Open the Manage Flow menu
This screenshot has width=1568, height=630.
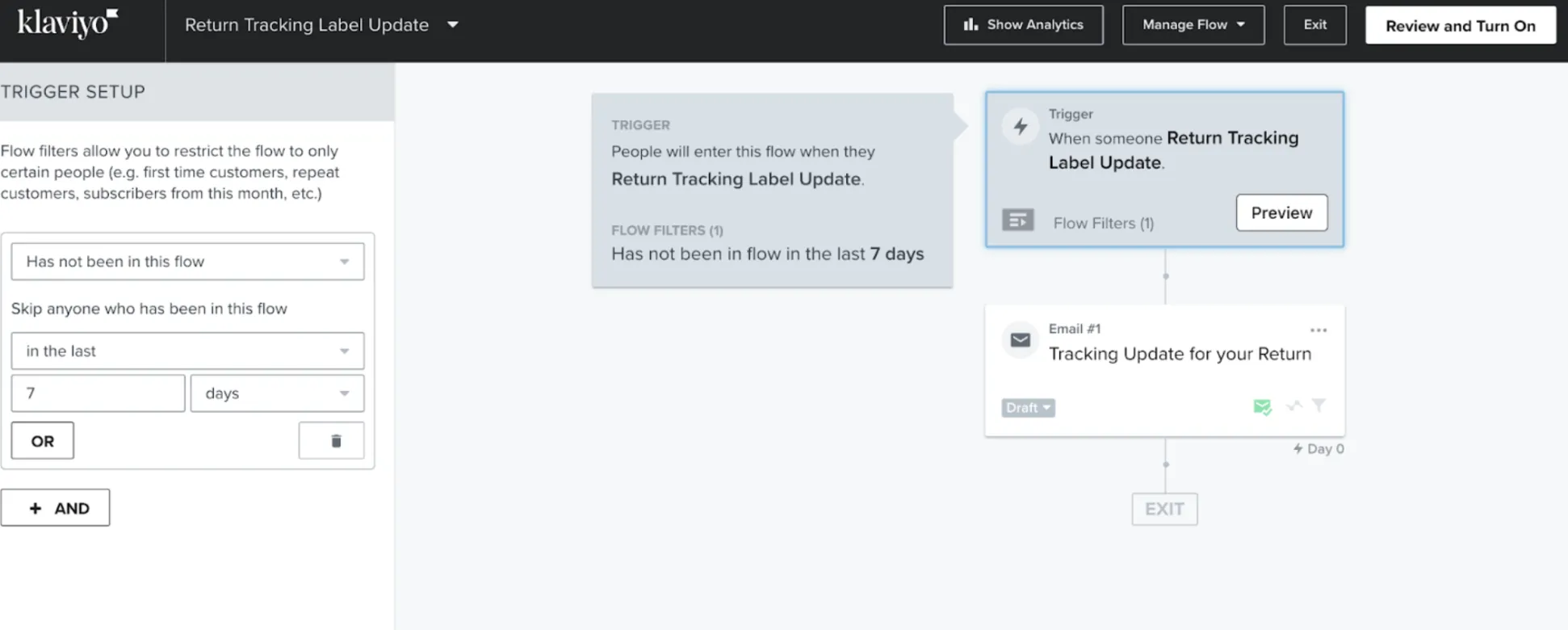pyautogui.click(x=1193, y=25)
